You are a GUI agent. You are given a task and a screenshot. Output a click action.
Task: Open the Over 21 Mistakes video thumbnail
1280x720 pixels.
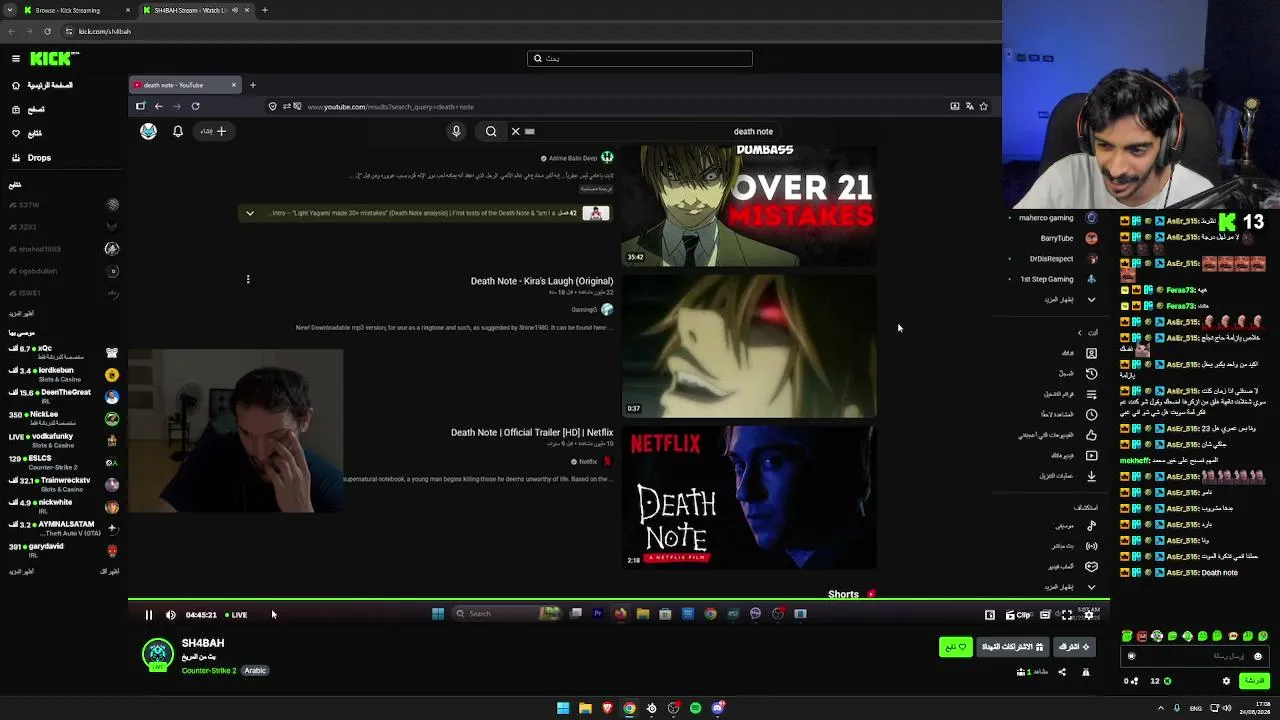[749, 206]
